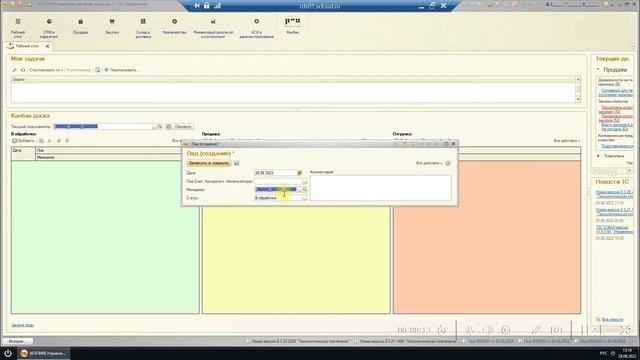Open the CRM и маркетинг section
Image resolution: width=640 pixels, height=360 pixels.
click(x=49, y=27)
